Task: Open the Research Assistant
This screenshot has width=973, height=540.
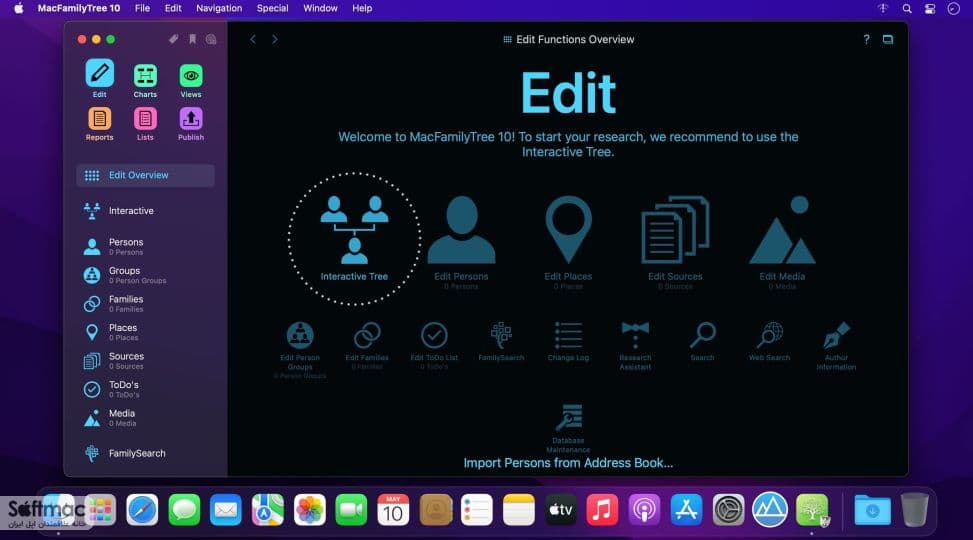Action: [635, 345]
